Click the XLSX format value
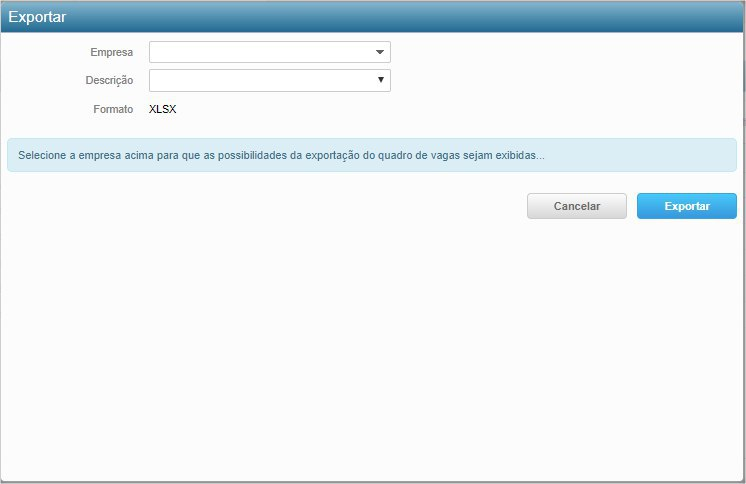Screen dimensions: 746x484 163,108
